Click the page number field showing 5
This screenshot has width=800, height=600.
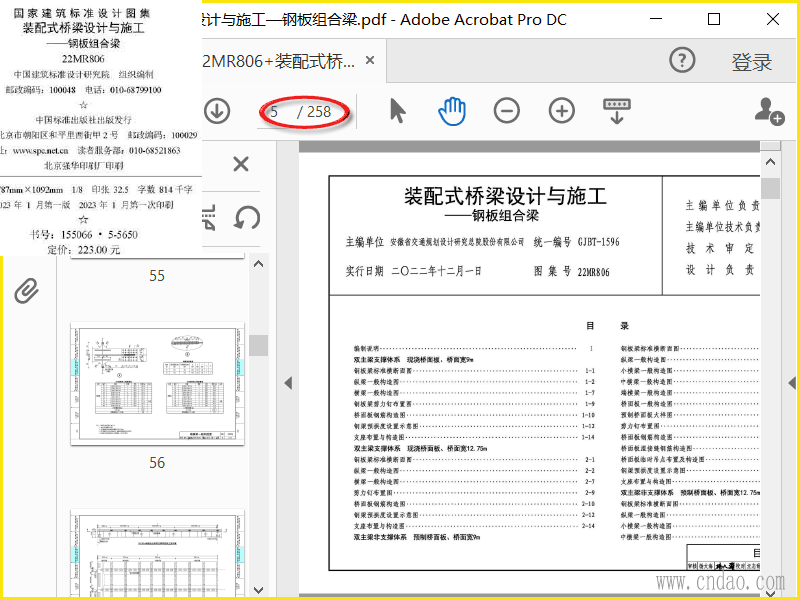(274, 112)
